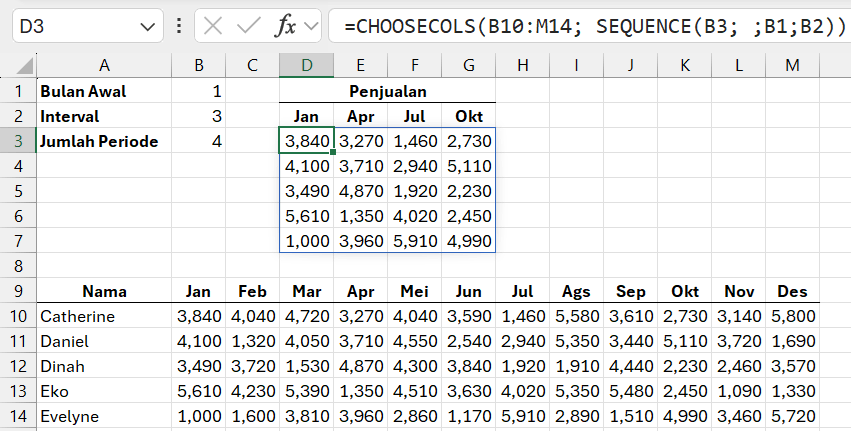Screen dimensions: 851x431
Task: Select row 3 header
Action: pyautogui.click(x=18, y=141)
